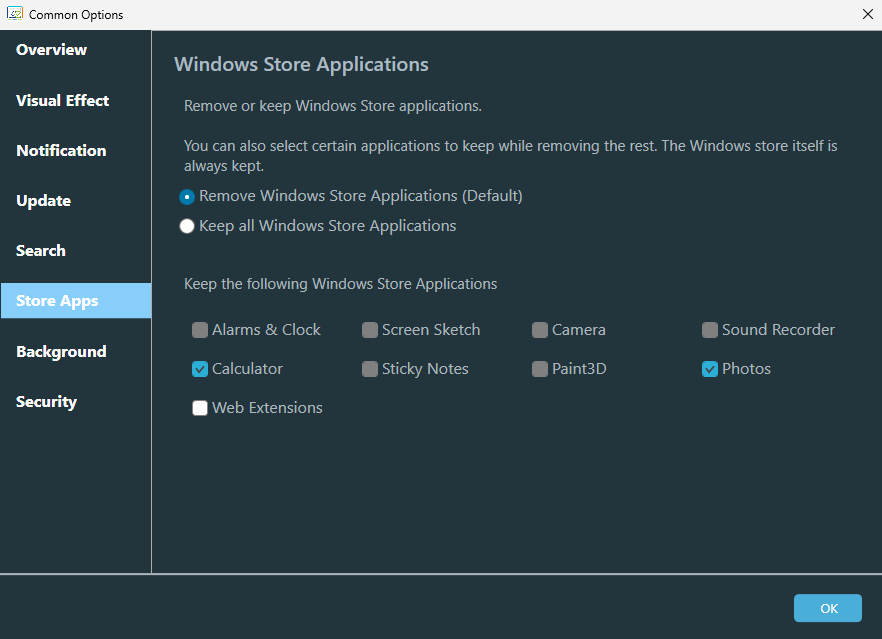Go to the Notification settings tab

tap(61, 151)
